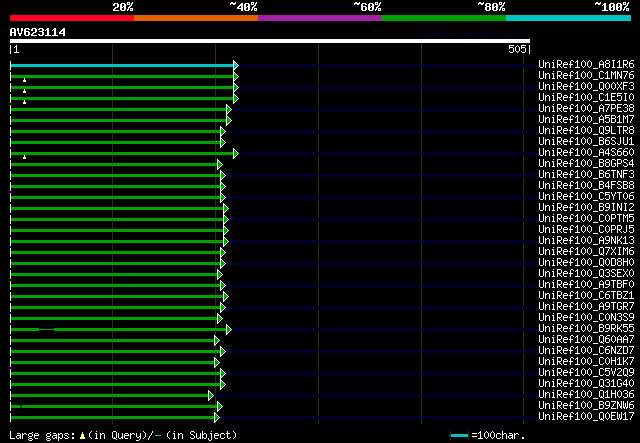This screenshot has width=640, height=443.
Task: Click the start position 1 label
Action: pos(16,49)
